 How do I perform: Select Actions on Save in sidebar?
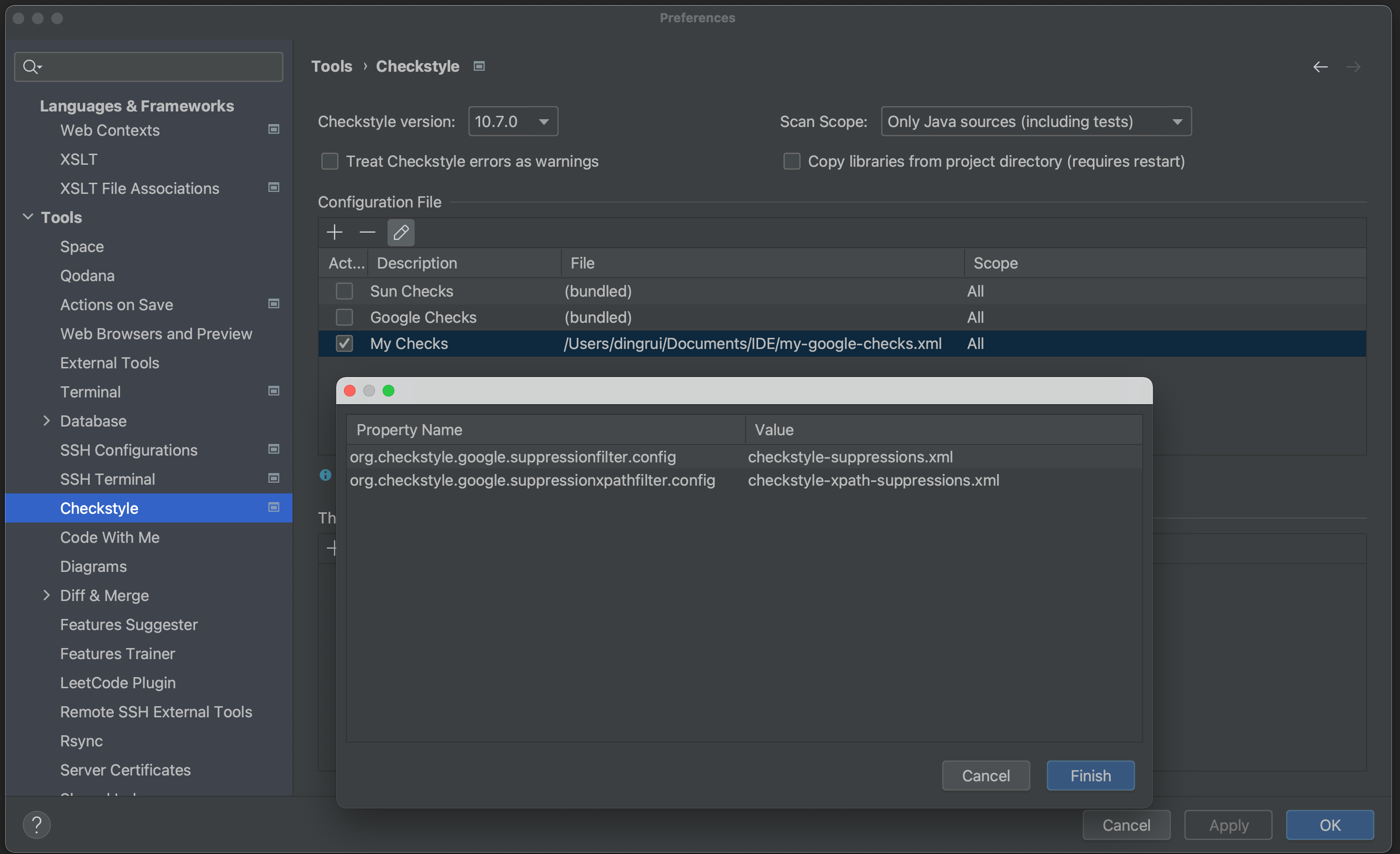[x=116, y=305]
